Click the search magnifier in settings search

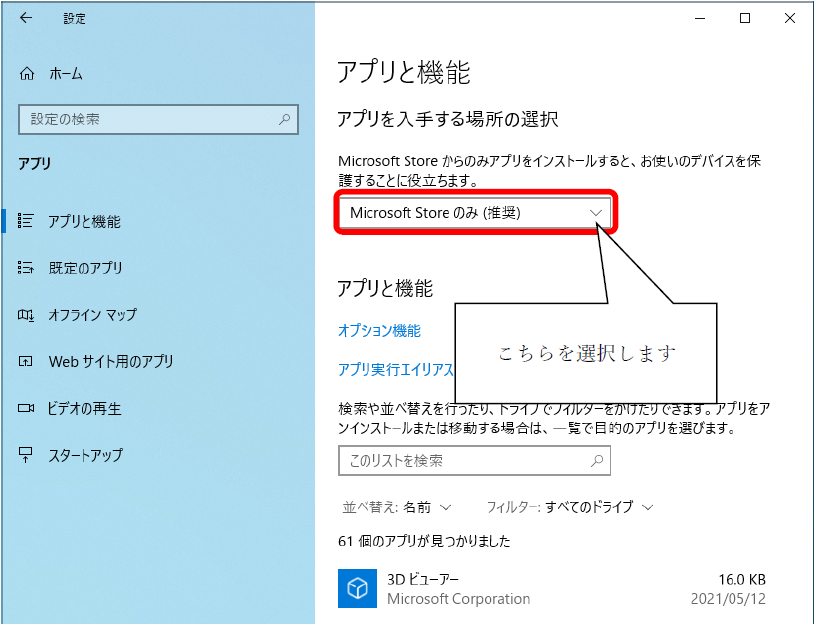click(x=284, y=119)
